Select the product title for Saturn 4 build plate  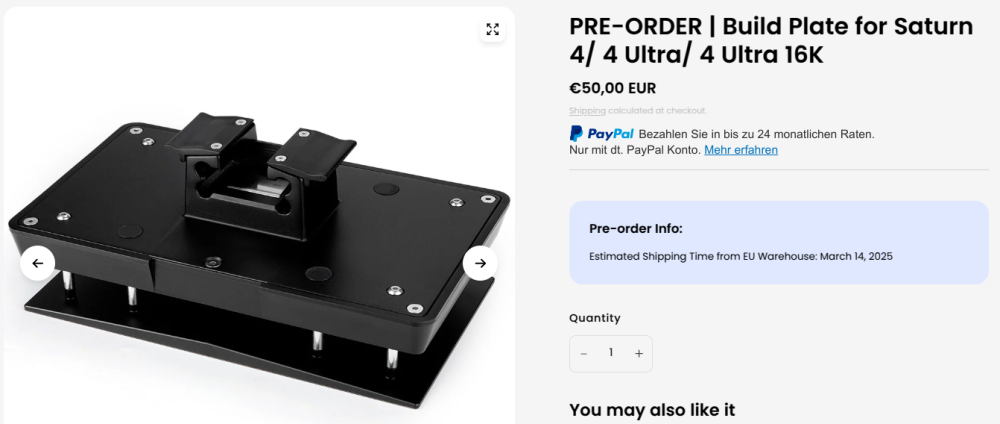click(770, 41)
